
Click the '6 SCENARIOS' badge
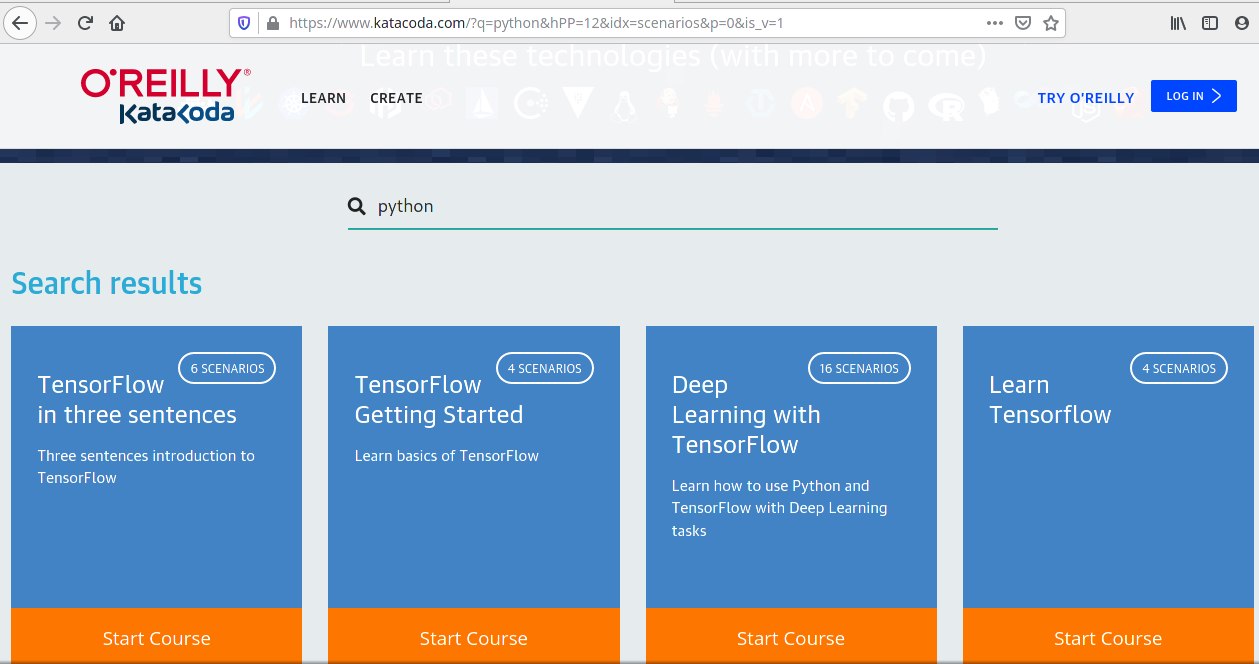pos(227,368)
